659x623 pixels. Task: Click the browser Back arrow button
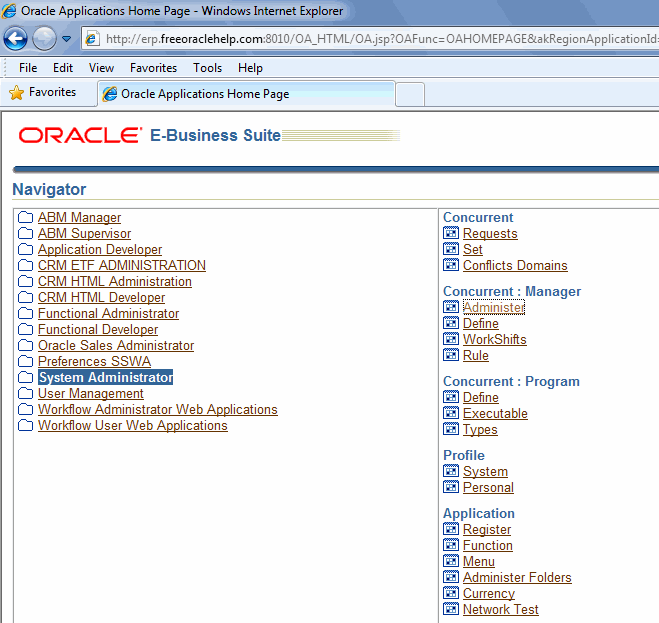coord(16,39)
